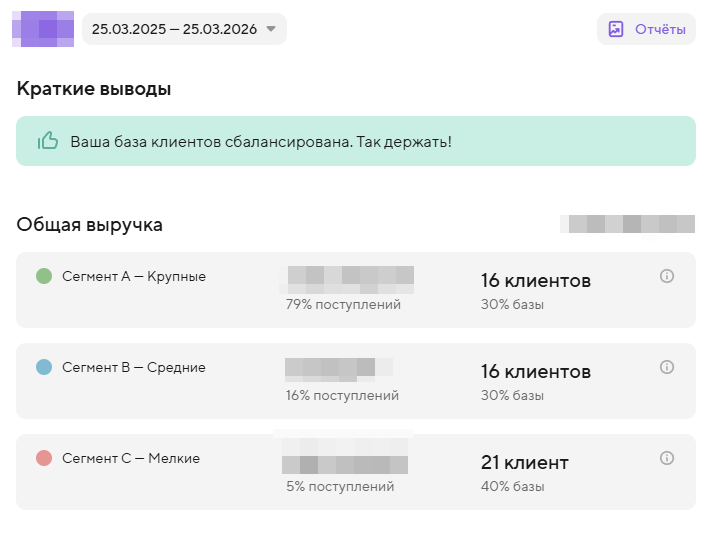The image size is (711, 538).
Task: Click the thumbs-up icon in green banner
Action: (48, 141)
